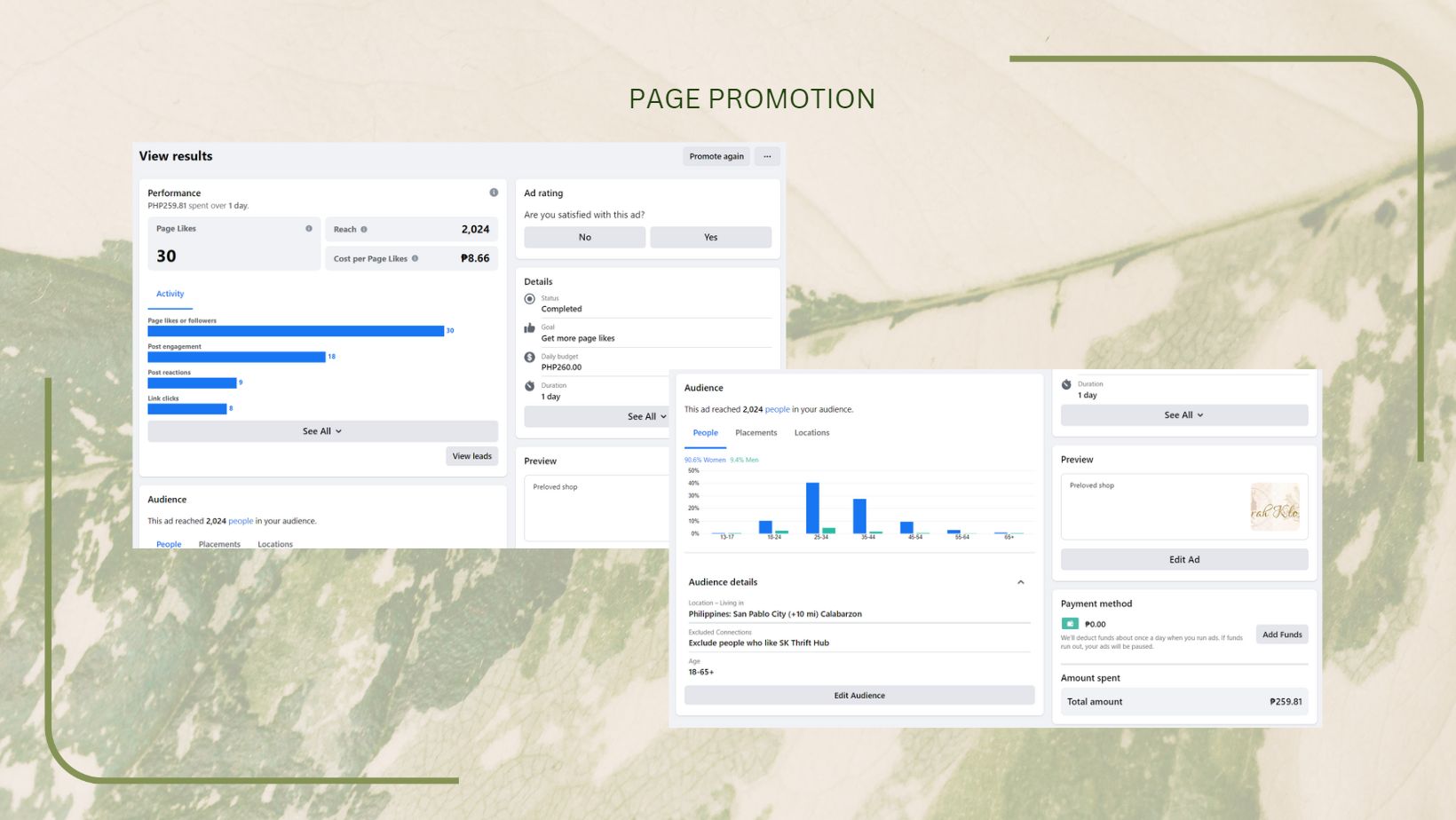Viewport: 1456px width, 820px height.
Task: Click "PHP259.81 spent over 1 day." text
Action: click(198, 206)
